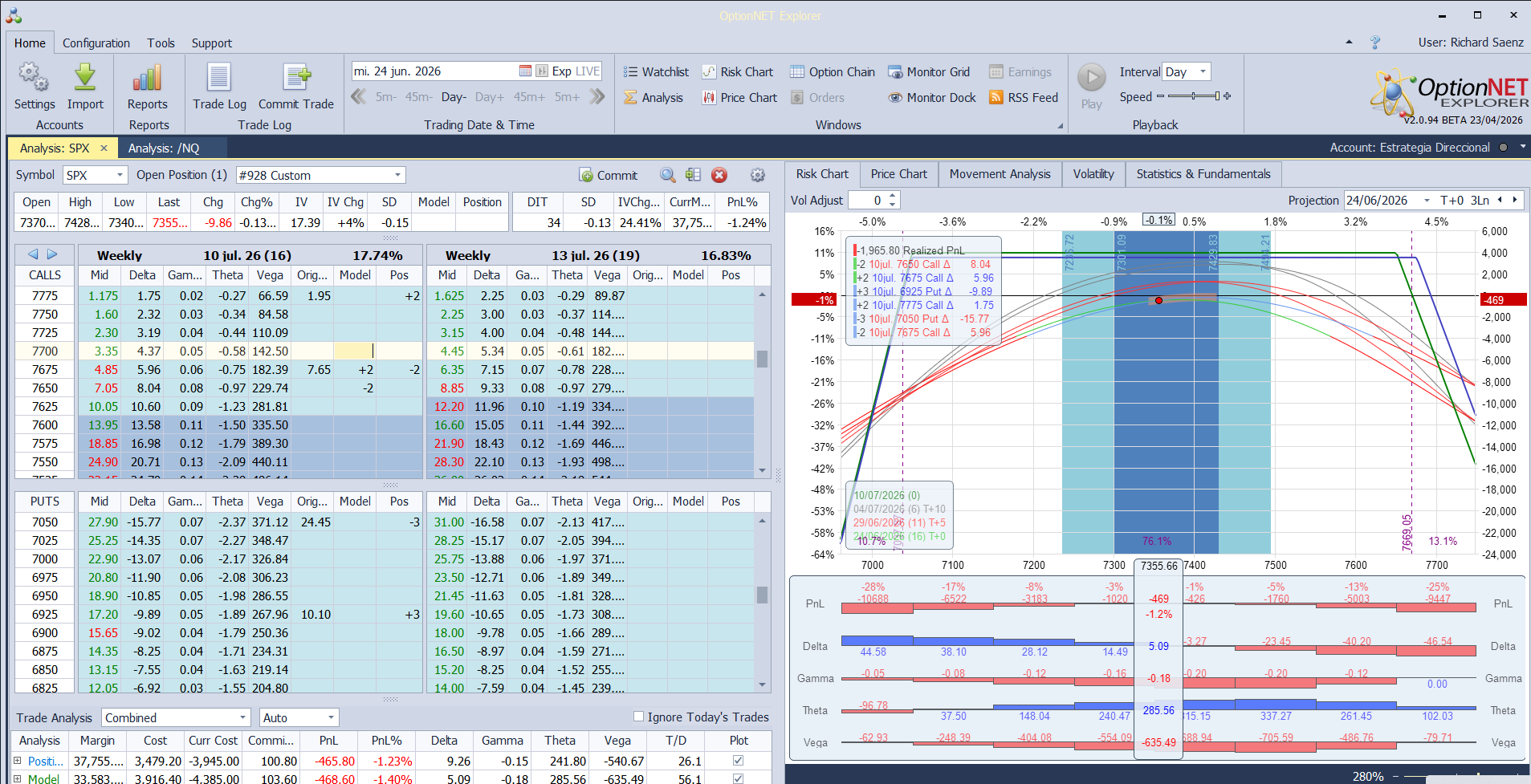Click the magnifier search icon beside Commit

(x=668, y=175)
